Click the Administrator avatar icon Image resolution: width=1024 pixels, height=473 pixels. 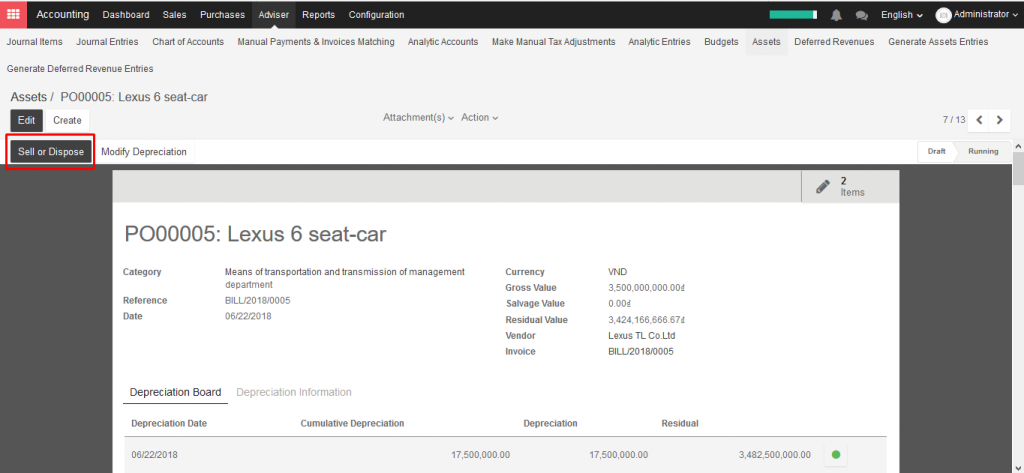(943, 15)
